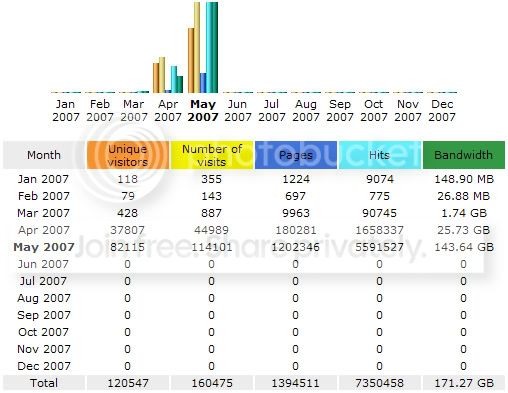Click the Jun 2007 chart label
The width and height of the screenshot is (508, 393).
click(x=237, y=111)
